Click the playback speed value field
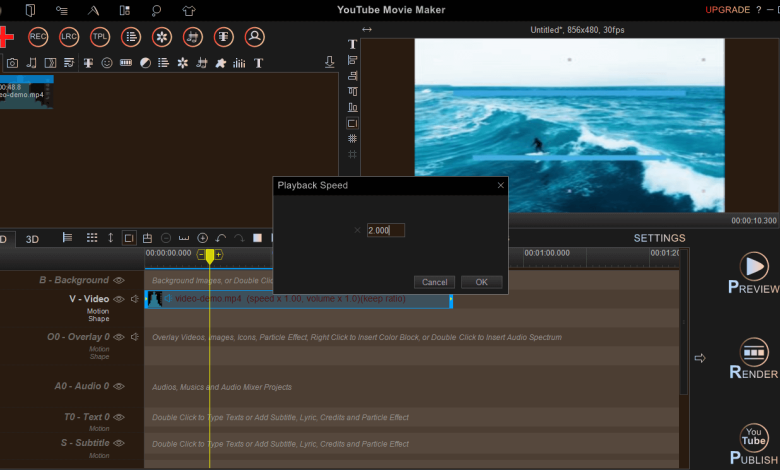Image resolution: width=780 pixels, height=470 pixels. [x=385, y=230]
